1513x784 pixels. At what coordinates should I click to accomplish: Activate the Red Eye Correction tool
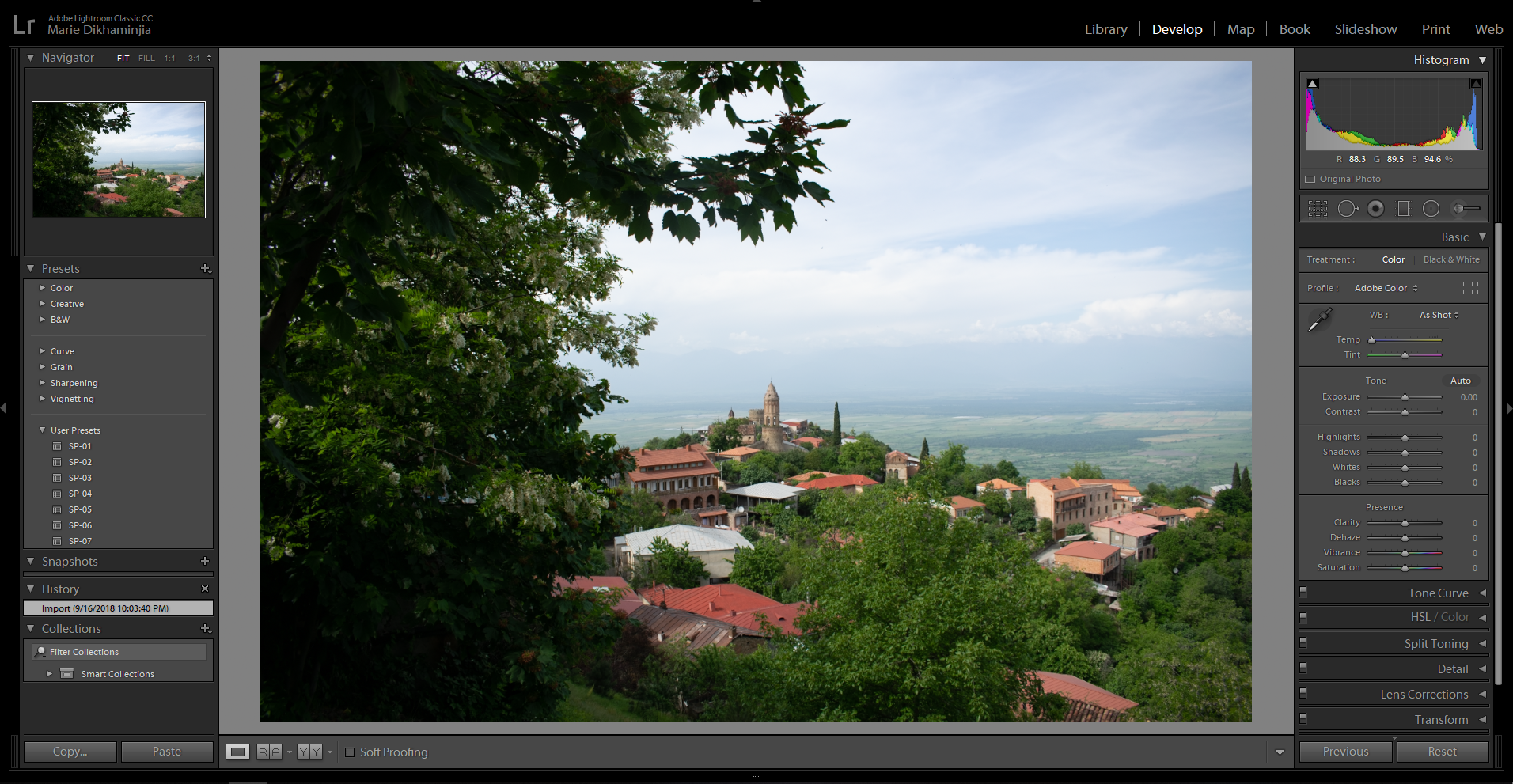[1376, 209]
